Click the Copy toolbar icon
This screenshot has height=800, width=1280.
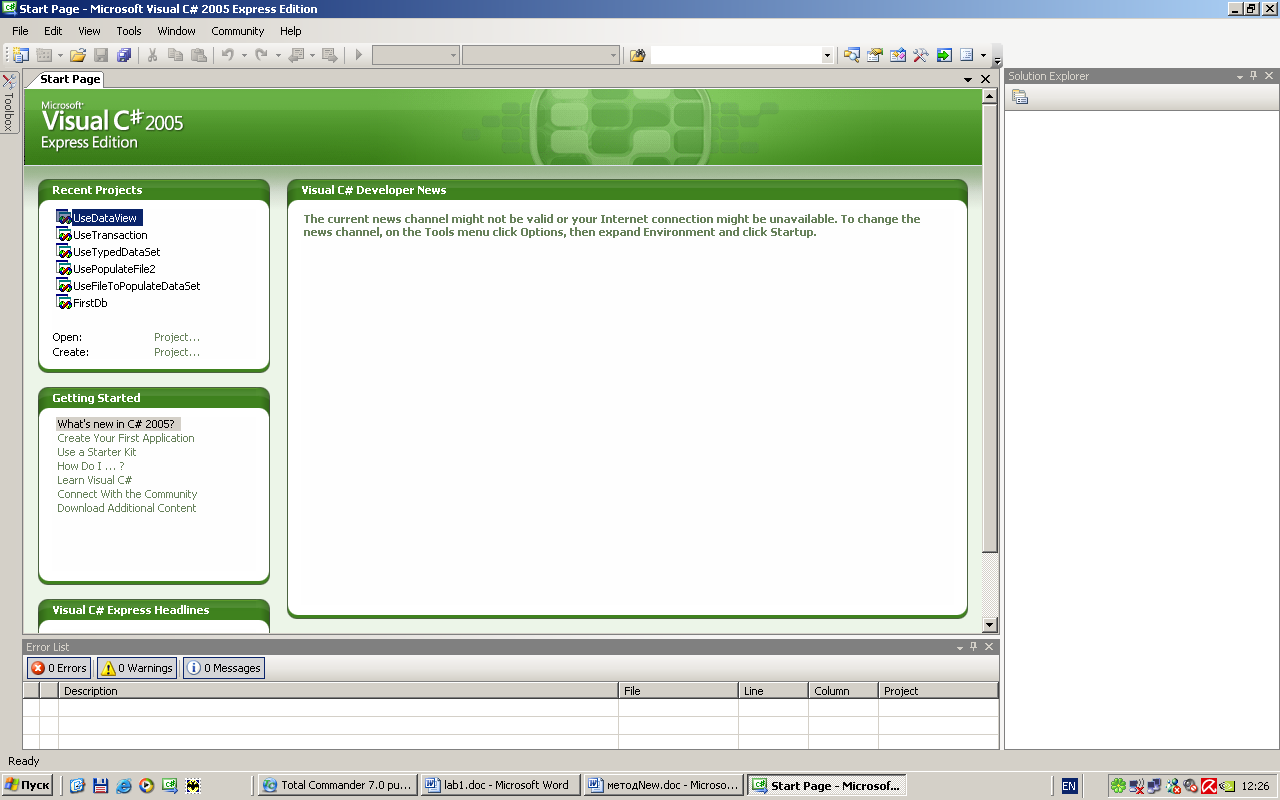(176, 56)
